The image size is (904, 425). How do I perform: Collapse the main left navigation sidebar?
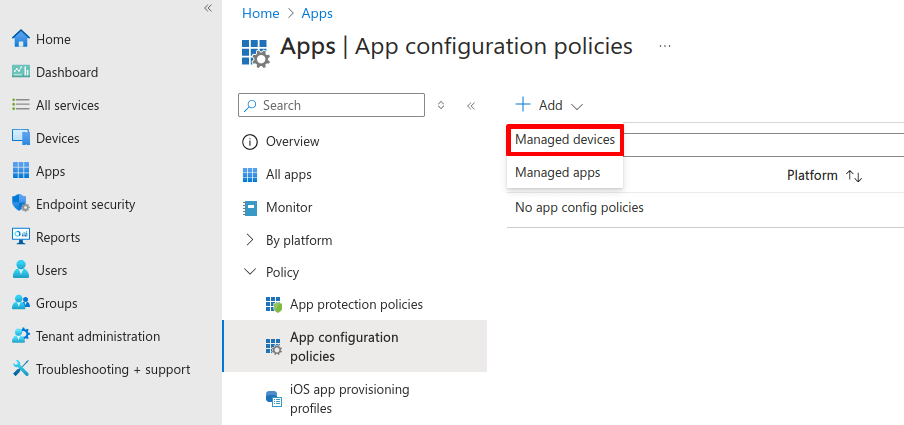point(208,8)
